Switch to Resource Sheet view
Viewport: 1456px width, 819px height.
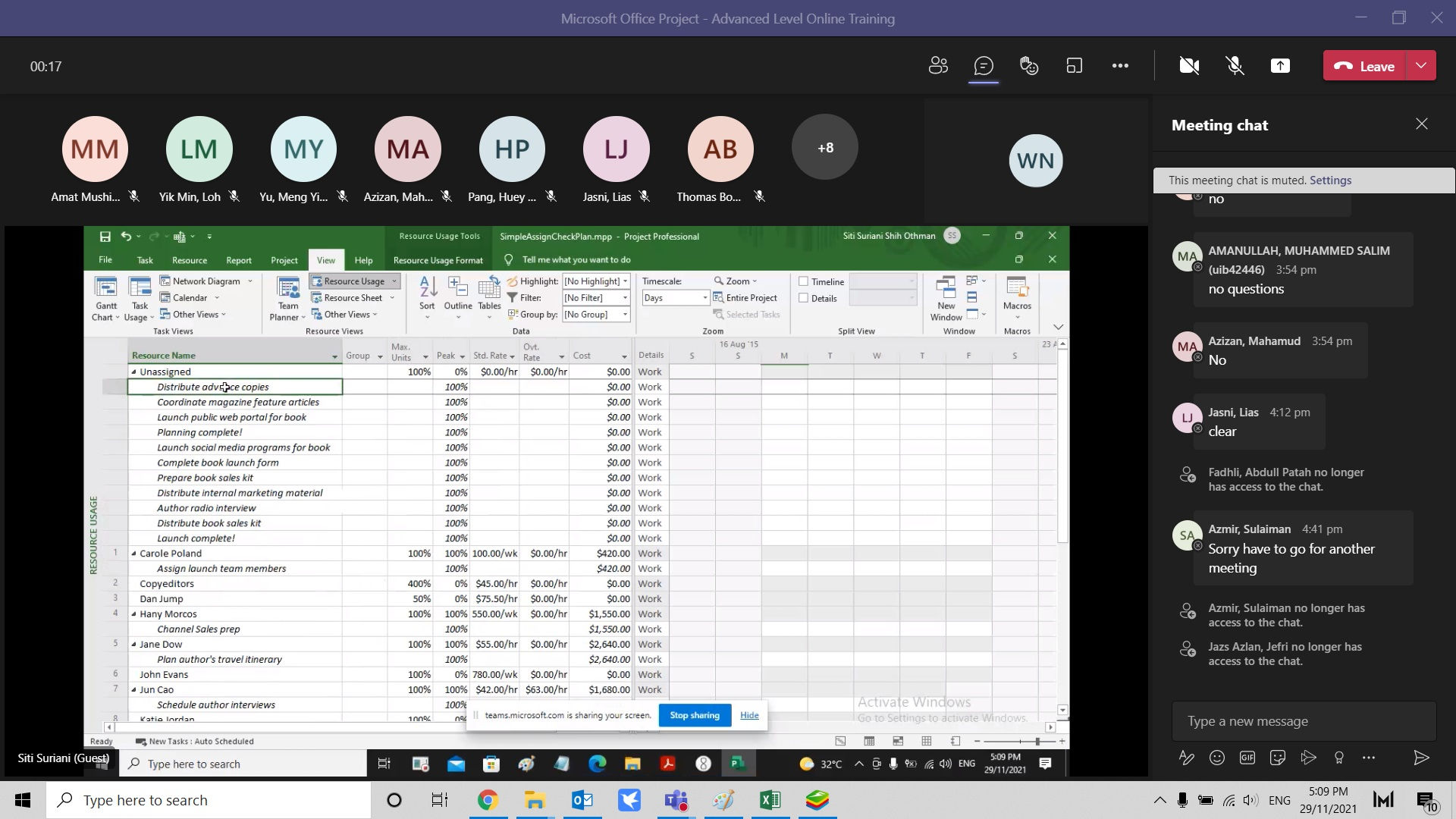(353, 298)
